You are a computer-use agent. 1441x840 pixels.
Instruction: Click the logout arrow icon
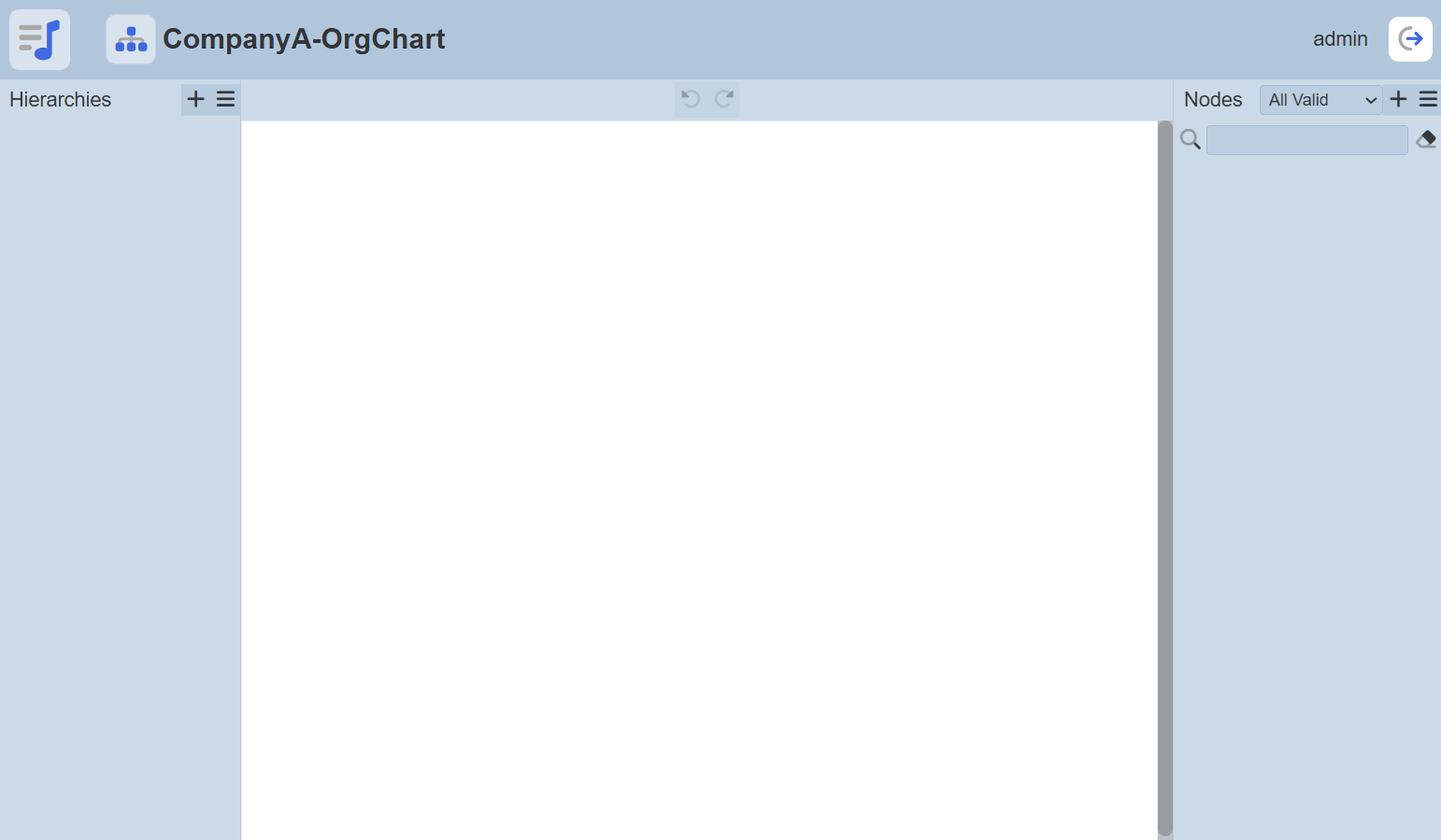(x=1410, y=39)
